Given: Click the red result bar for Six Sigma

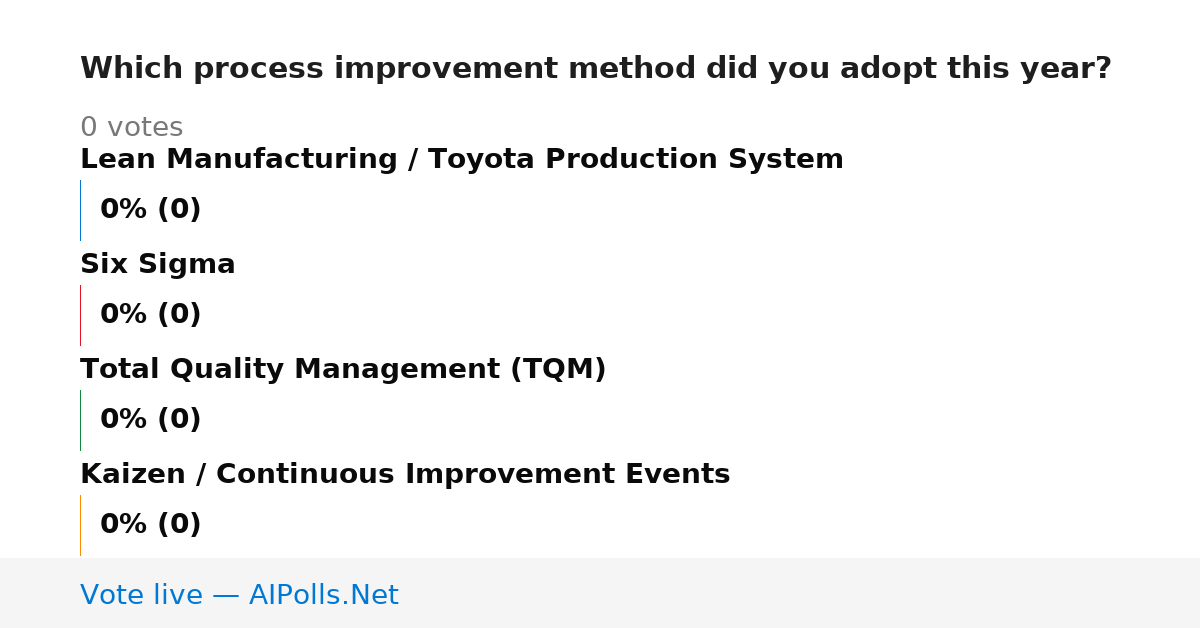Looking at the screenshot, I should (80, 315).
